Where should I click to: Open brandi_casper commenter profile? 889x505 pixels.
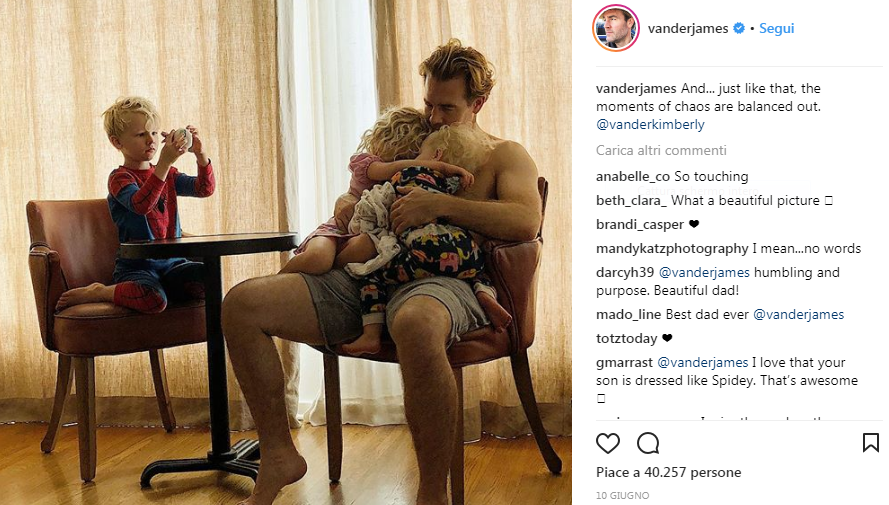(640, 224)
